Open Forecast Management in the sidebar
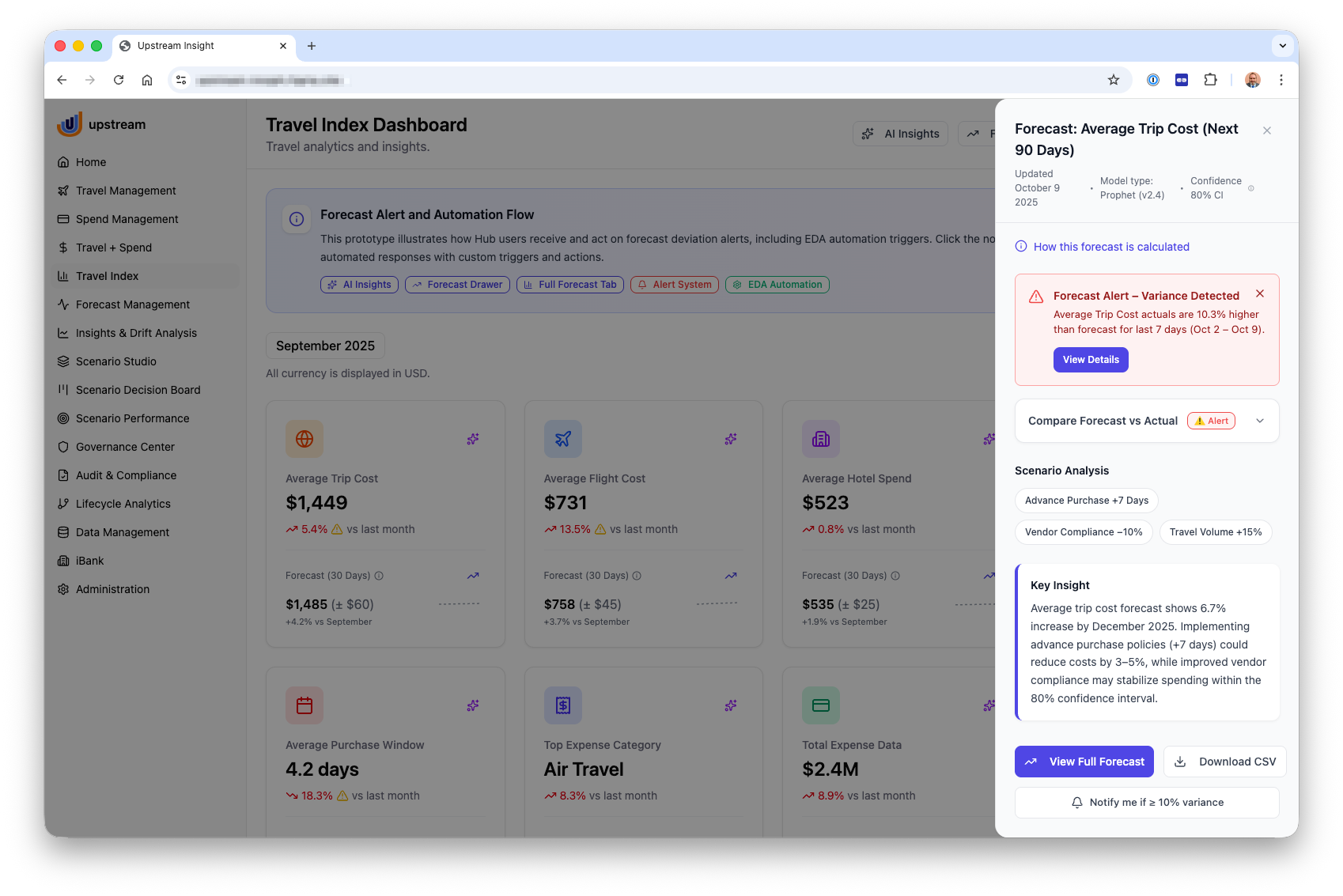 click(133, 304)
